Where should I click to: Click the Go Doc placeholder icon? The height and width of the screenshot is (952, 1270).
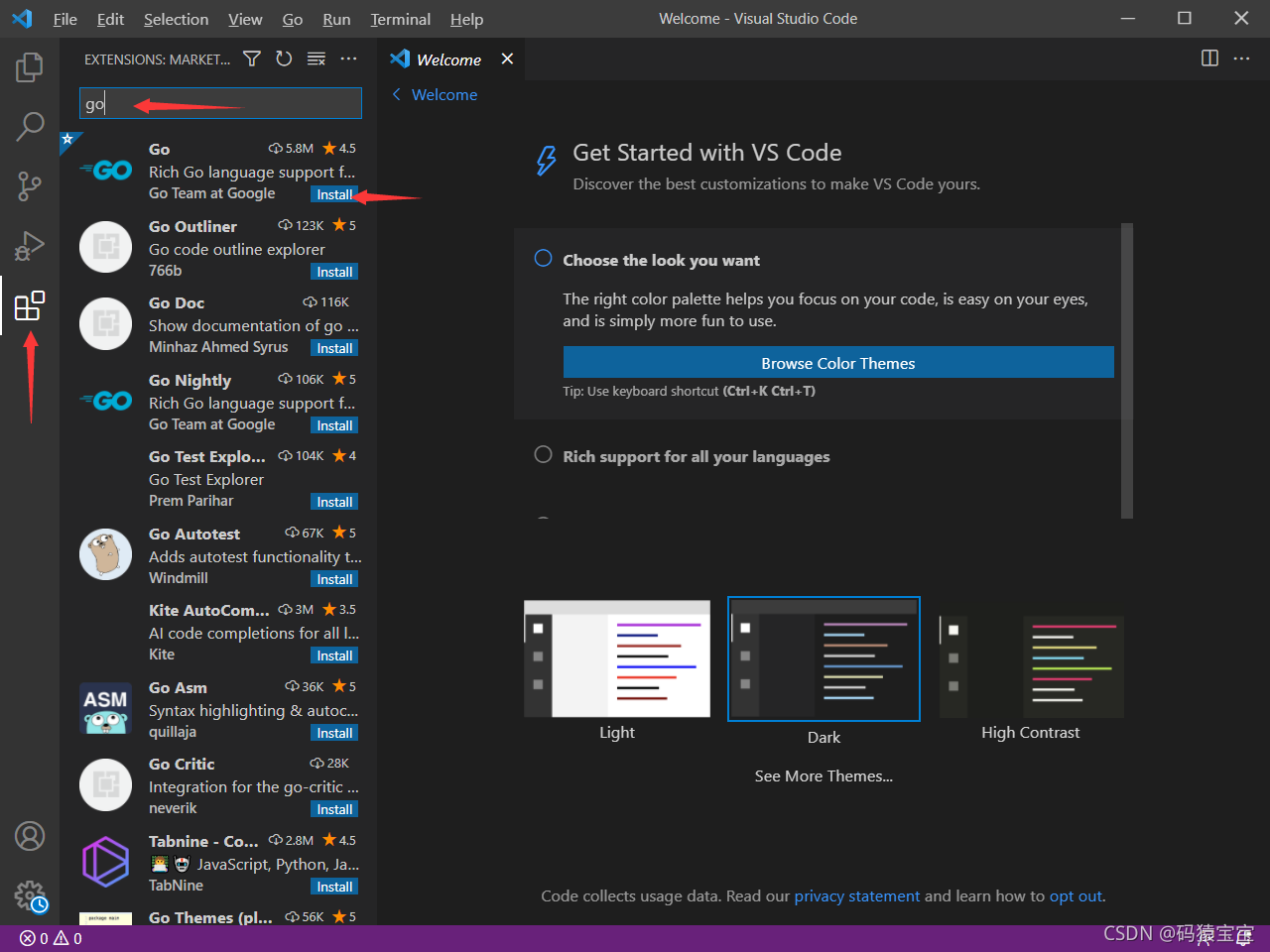106,323
